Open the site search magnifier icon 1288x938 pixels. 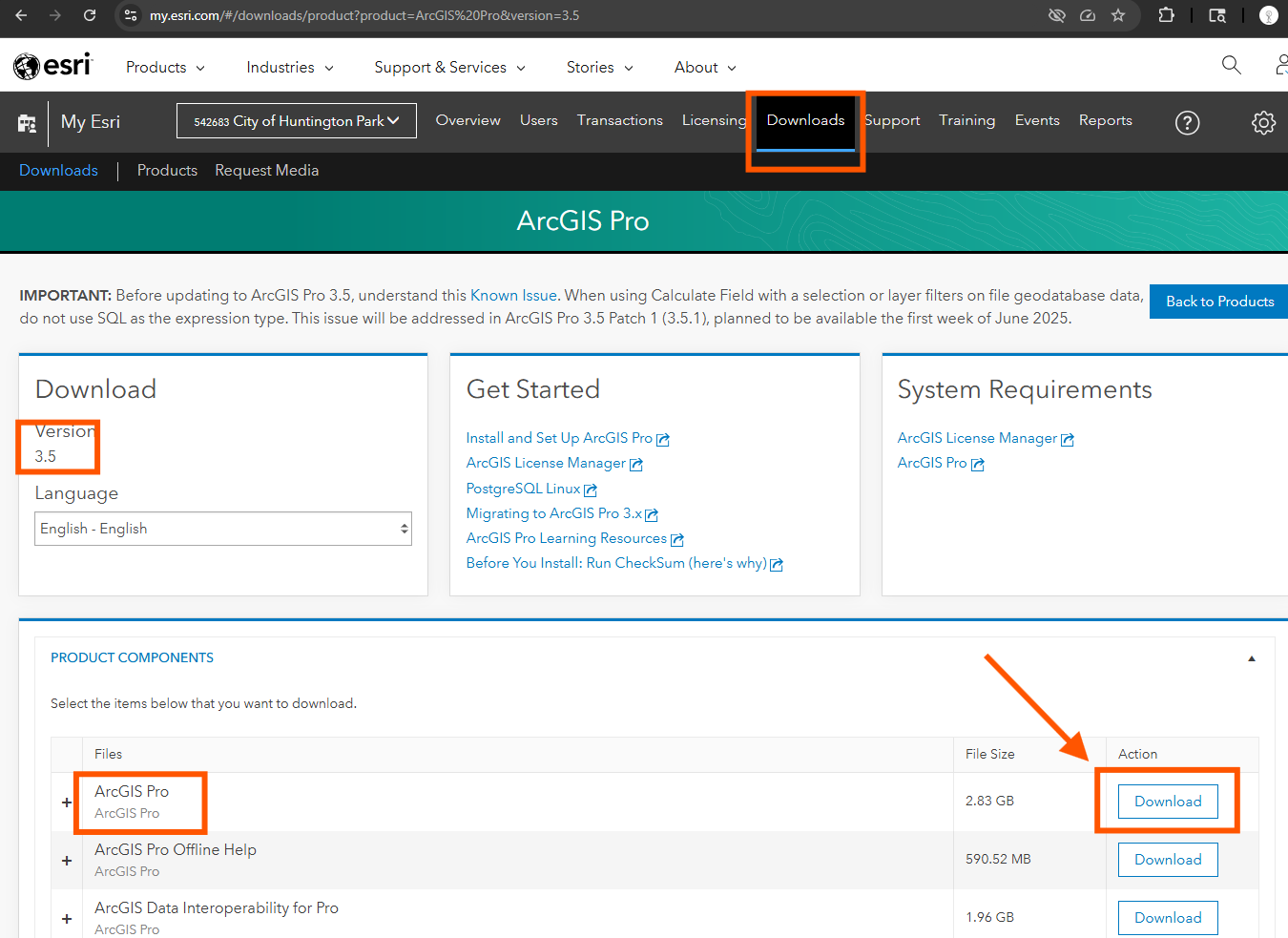tap(1231, 65)
